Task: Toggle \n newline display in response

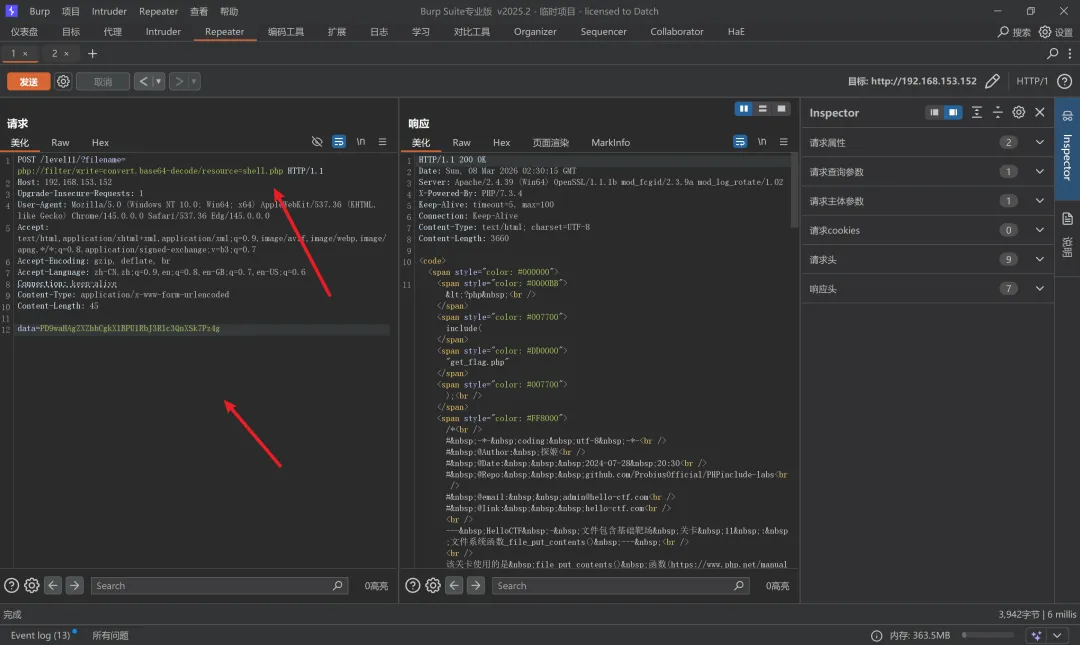Action: [x=762, y=141]
